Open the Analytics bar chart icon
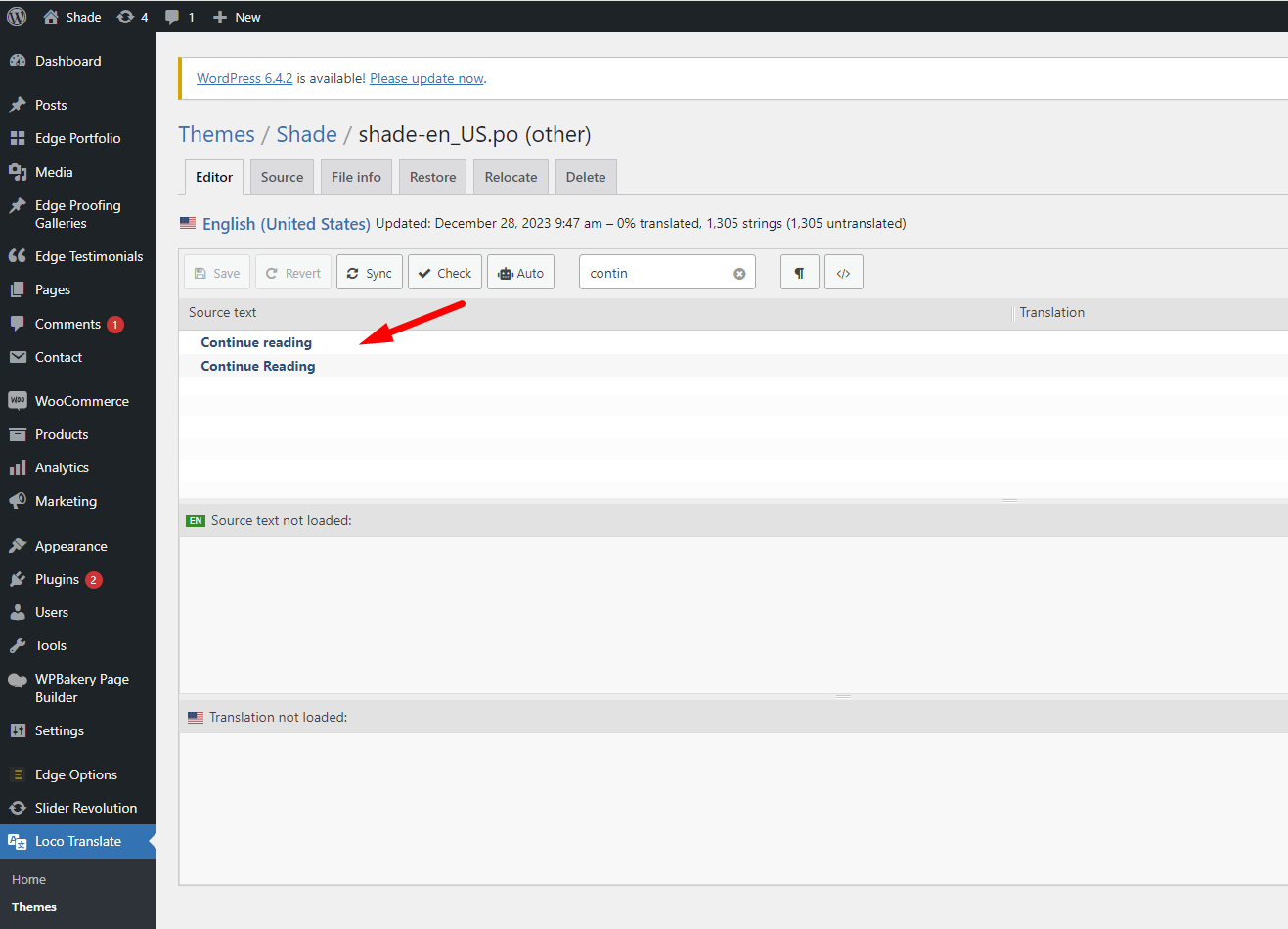Viewport: 1288px width, 929px height. pyautogui.click(x=18, y=467)
